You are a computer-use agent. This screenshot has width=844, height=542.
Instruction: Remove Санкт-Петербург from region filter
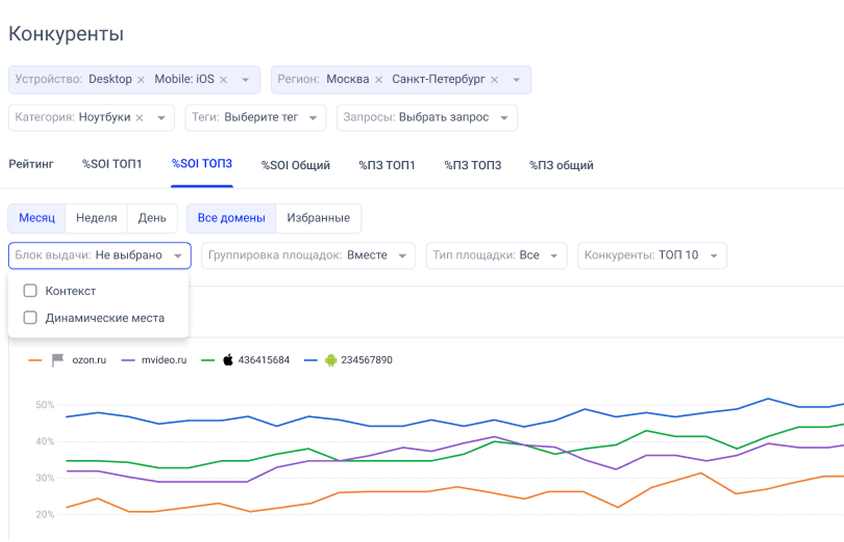[494, 80]
